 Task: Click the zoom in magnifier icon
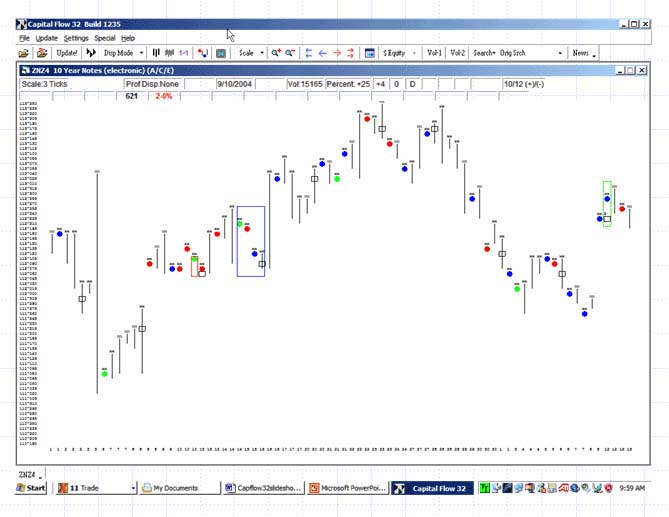tap(276, 52)
